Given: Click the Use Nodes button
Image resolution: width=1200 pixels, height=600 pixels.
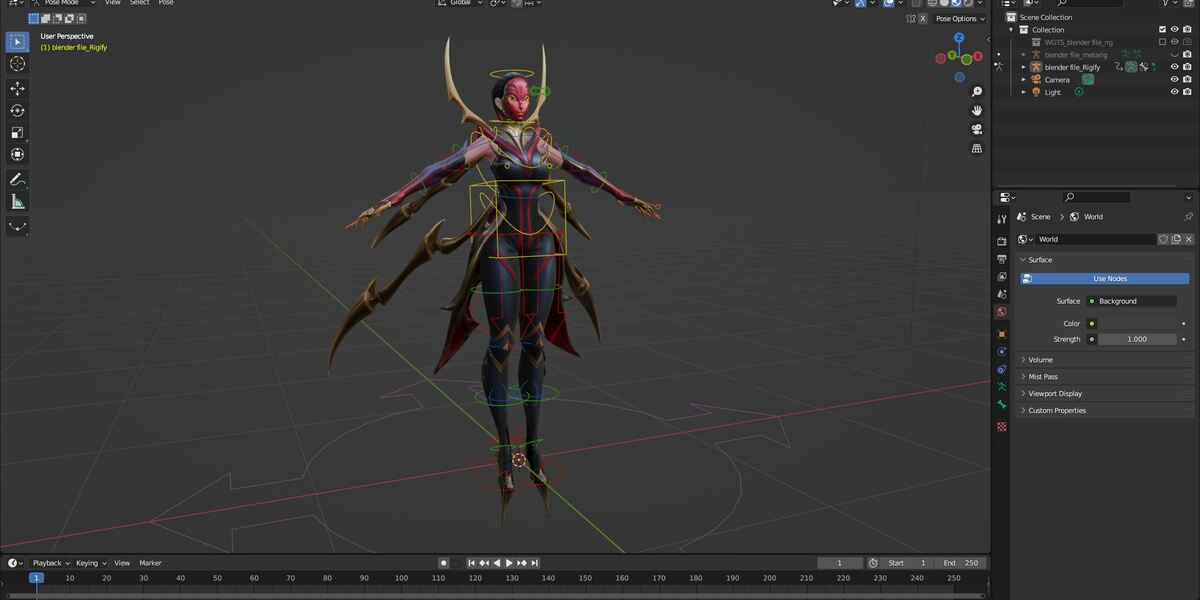Looking at the screenshot, I should point(1105,279).
